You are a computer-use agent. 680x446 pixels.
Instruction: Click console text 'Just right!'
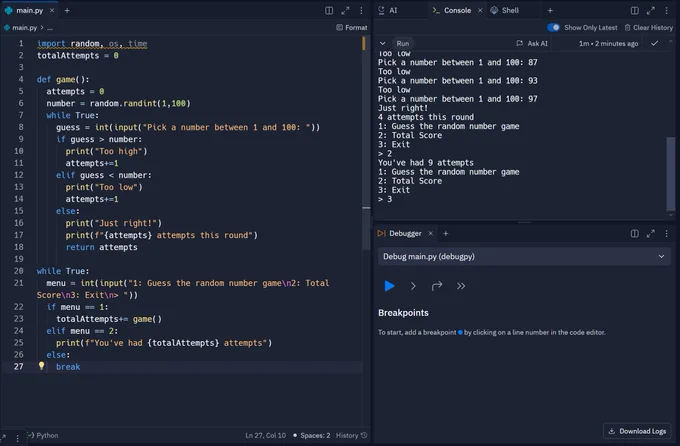[402, 108]
